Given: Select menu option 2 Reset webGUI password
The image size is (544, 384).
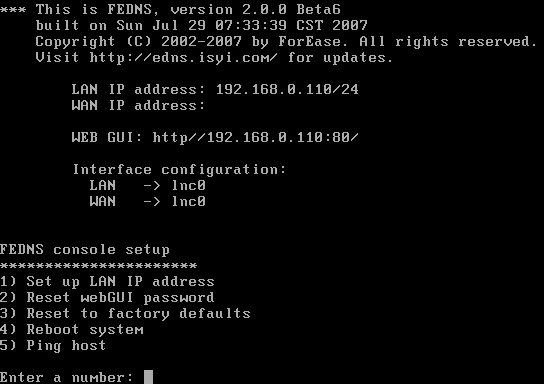Looking at the screenshot, I should pyautogui.click(x=107, y=298).
